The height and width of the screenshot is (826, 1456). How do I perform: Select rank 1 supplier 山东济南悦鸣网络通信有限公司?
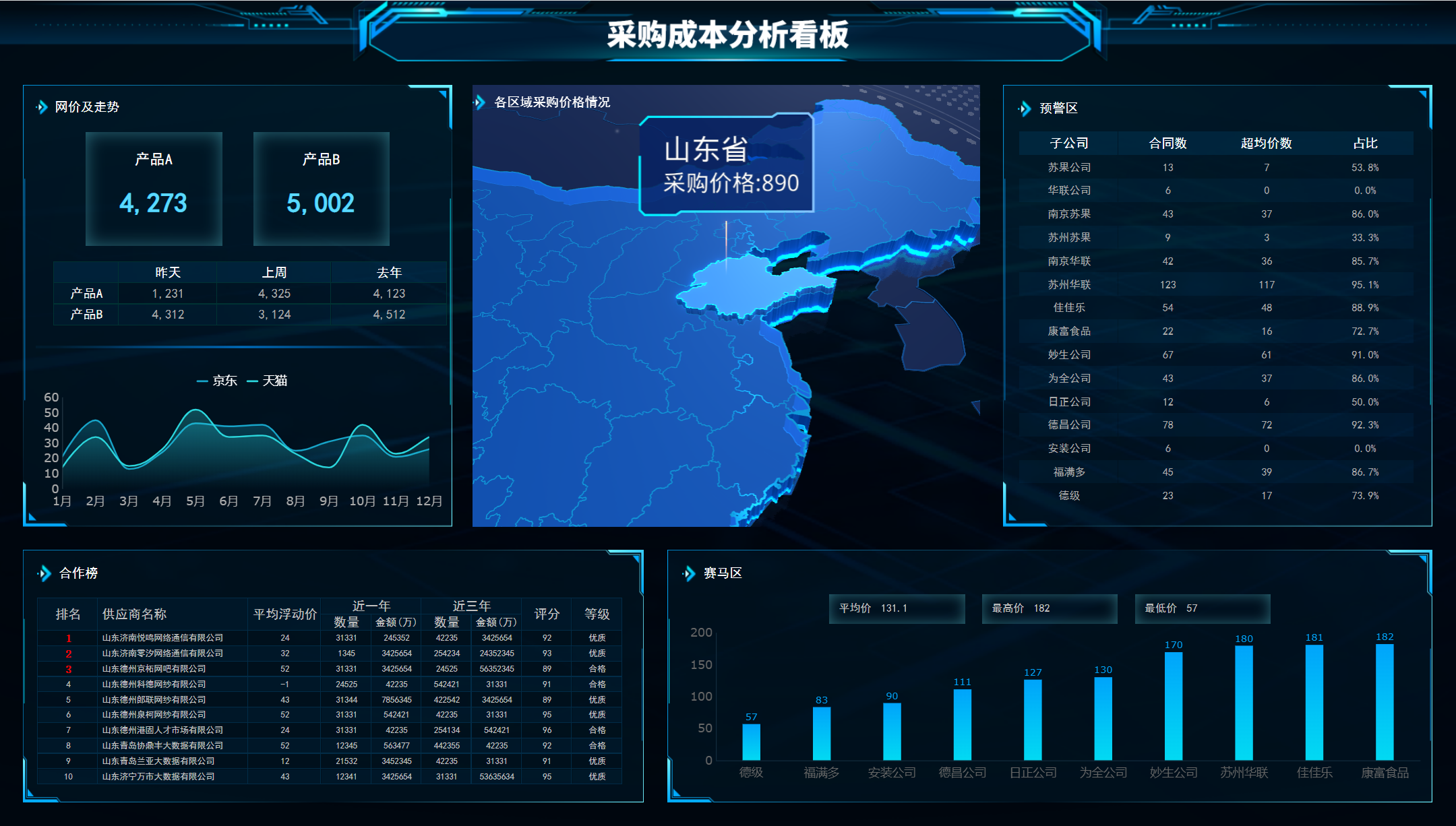tap(162, 638)
